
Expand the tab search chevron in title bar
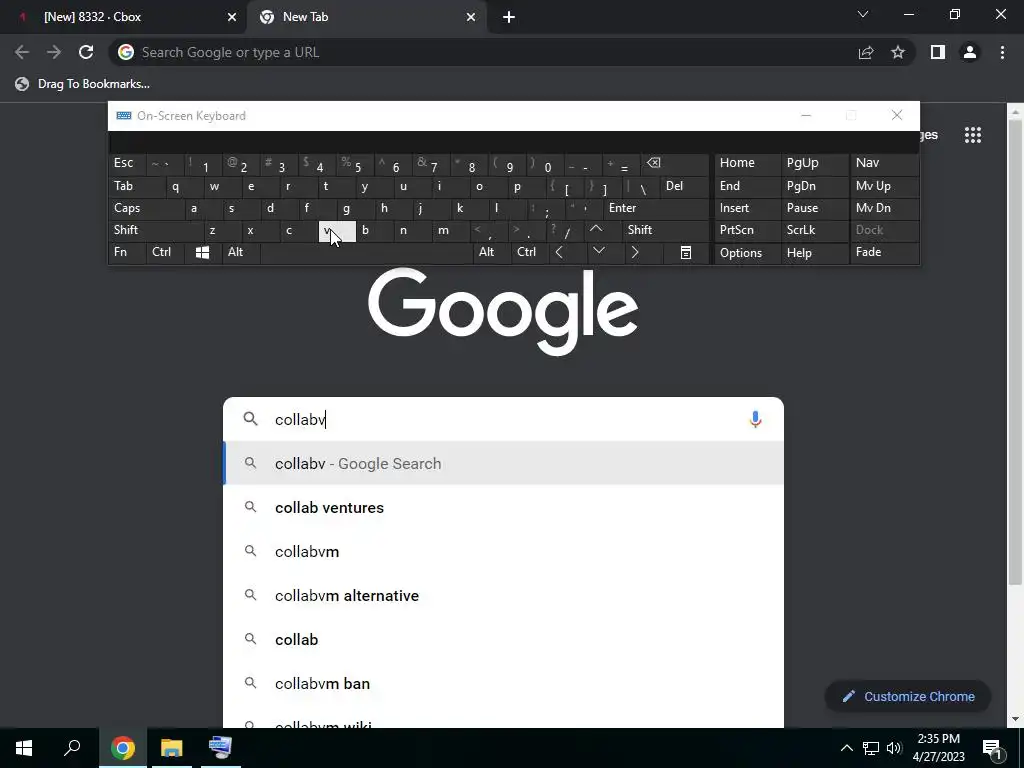tap(863, 14)
